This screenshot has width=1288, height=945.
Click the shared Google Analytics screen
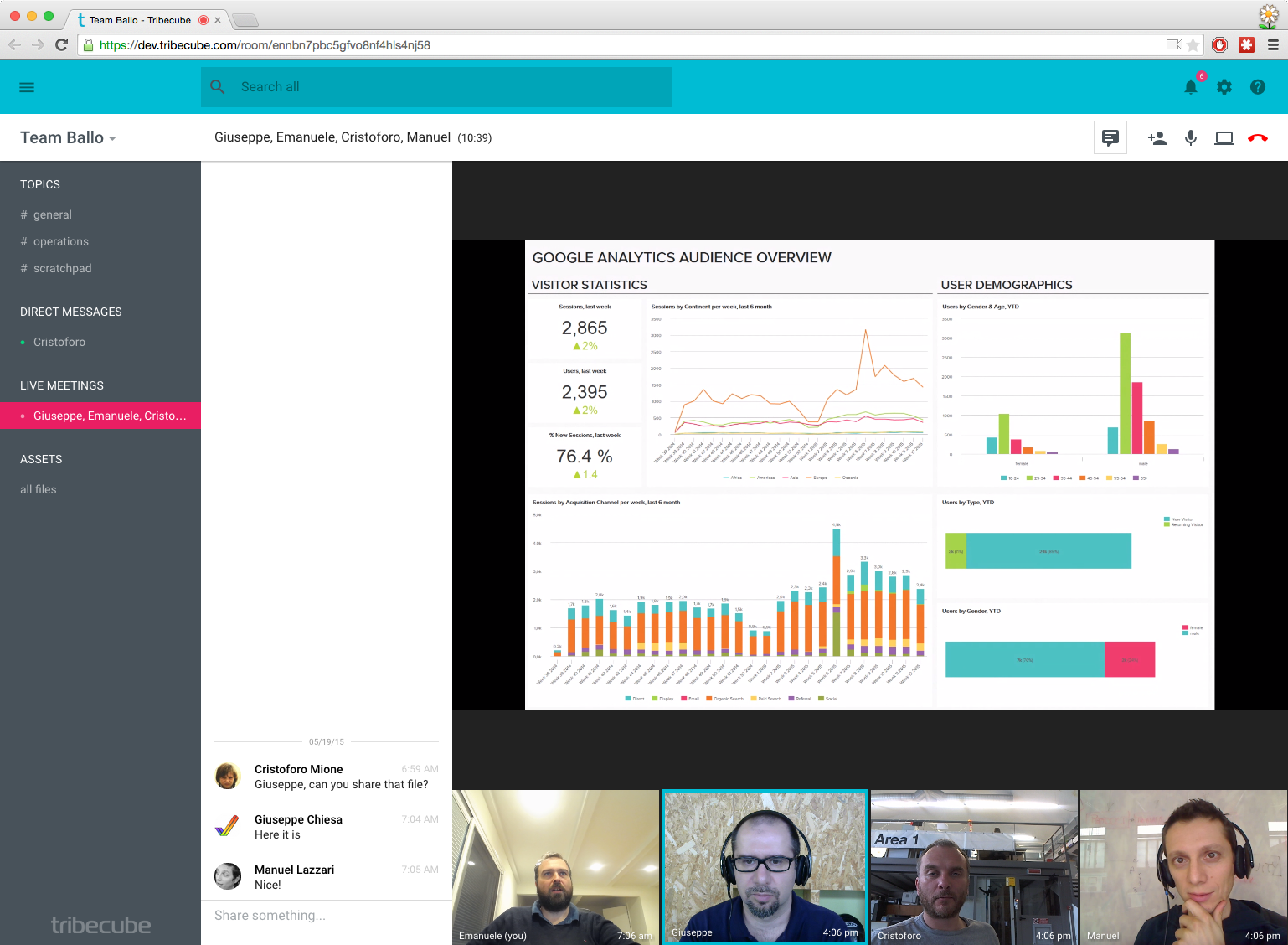click(869, 475)
